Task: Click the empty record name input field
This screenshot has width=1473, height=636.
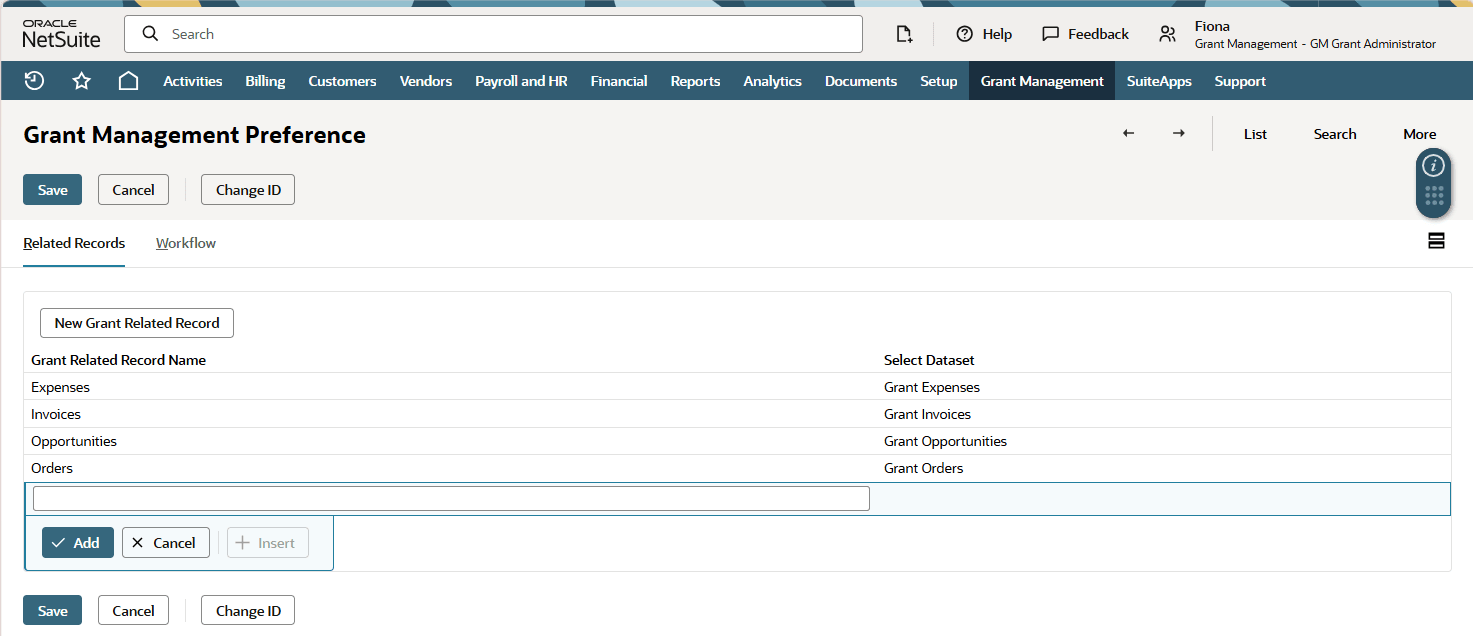Action: [x=450, y=498]
